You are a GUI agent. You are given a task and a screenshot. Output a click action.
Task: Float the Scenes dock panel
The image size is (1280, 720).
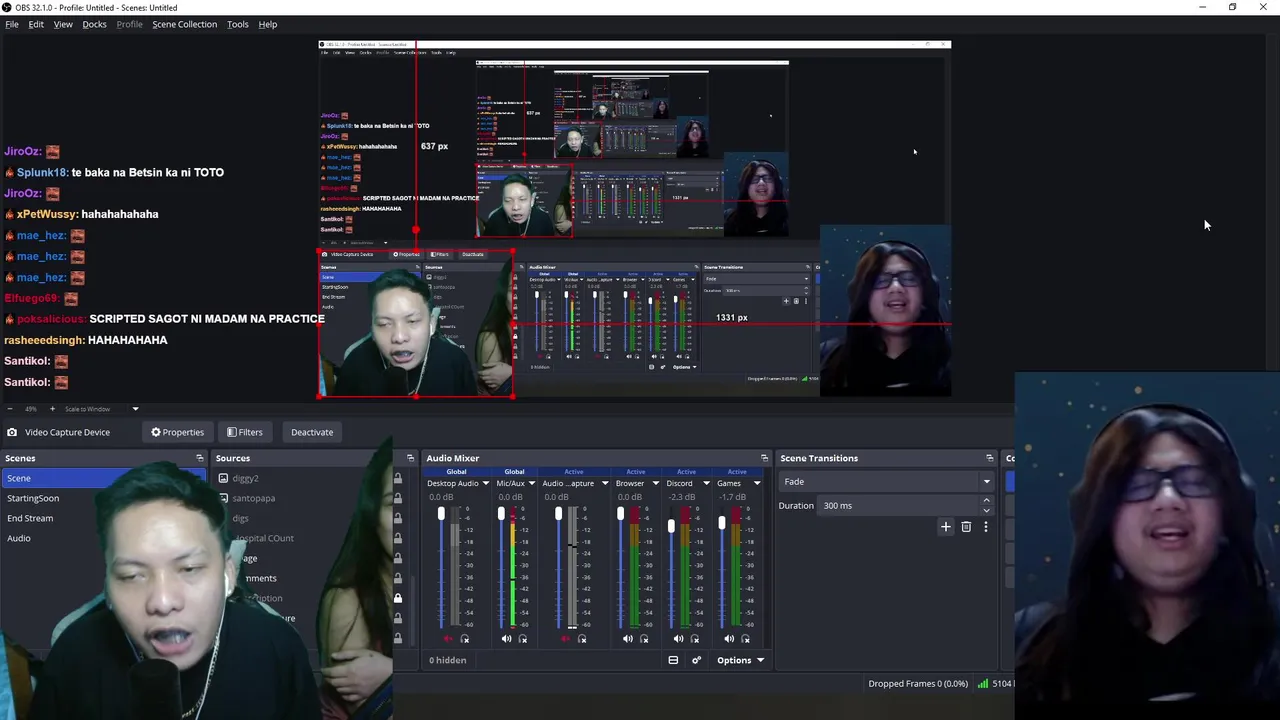199,458
